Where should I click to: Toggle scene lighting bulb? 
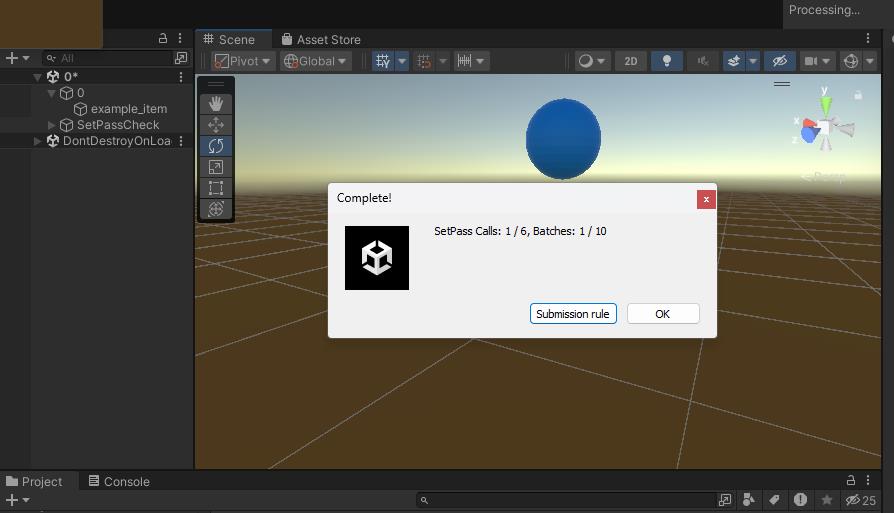[667, 61]
